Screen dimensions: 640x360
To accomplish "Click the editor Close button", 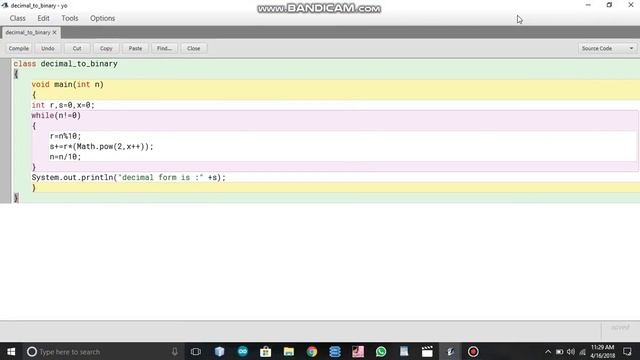I will coord(193,48).
